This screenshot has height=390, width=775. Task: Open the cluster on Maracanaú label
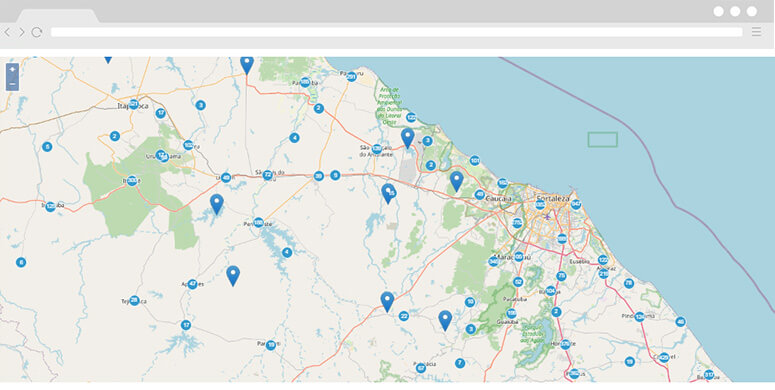(518, 257)
